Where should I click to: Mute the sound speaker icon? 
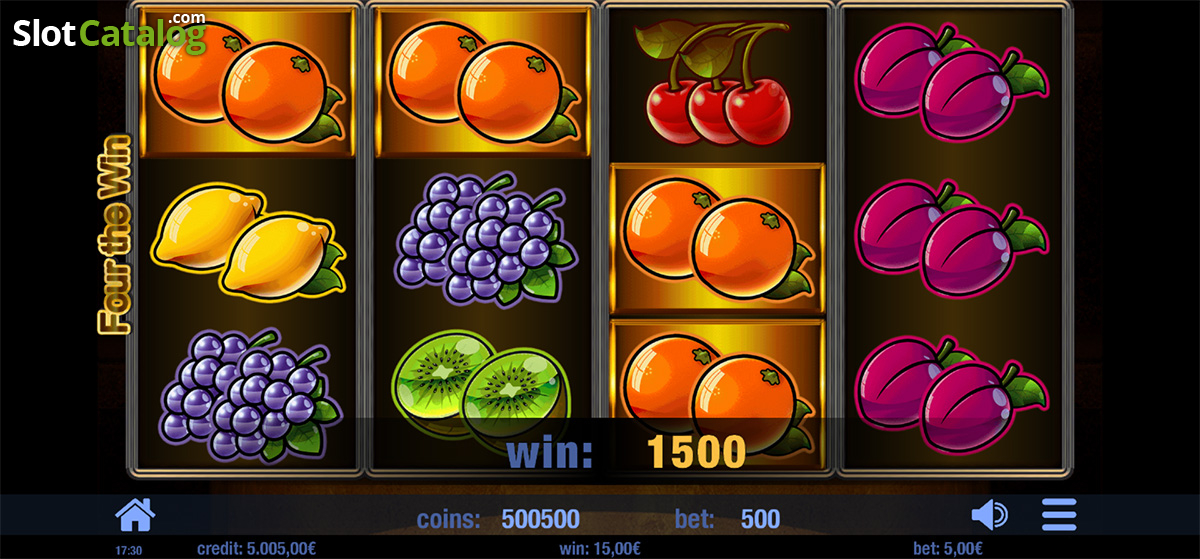click(990, 515)
